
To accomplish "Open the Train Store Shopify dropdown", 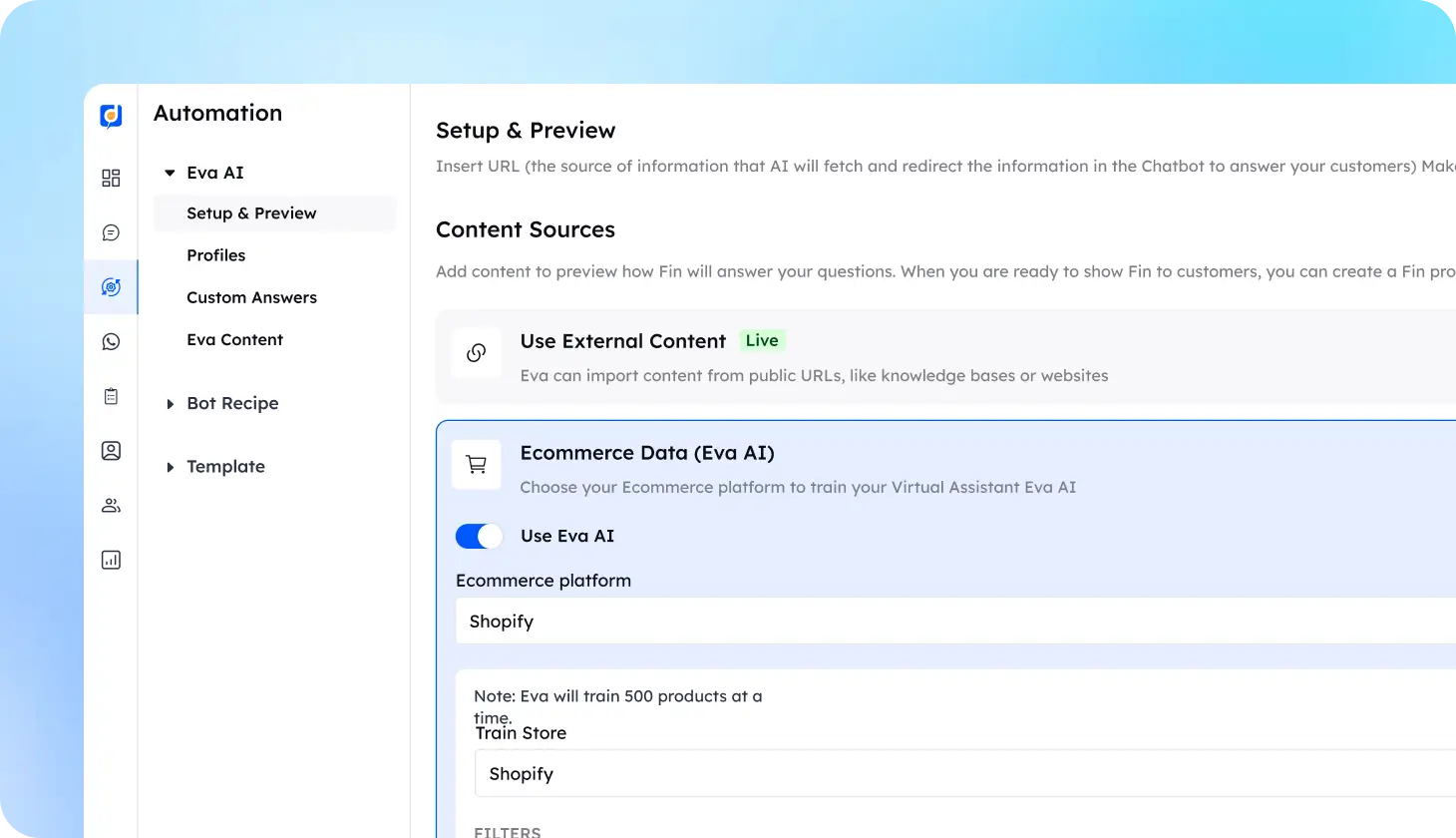I will pyautogui.click(x=965, y=774).
